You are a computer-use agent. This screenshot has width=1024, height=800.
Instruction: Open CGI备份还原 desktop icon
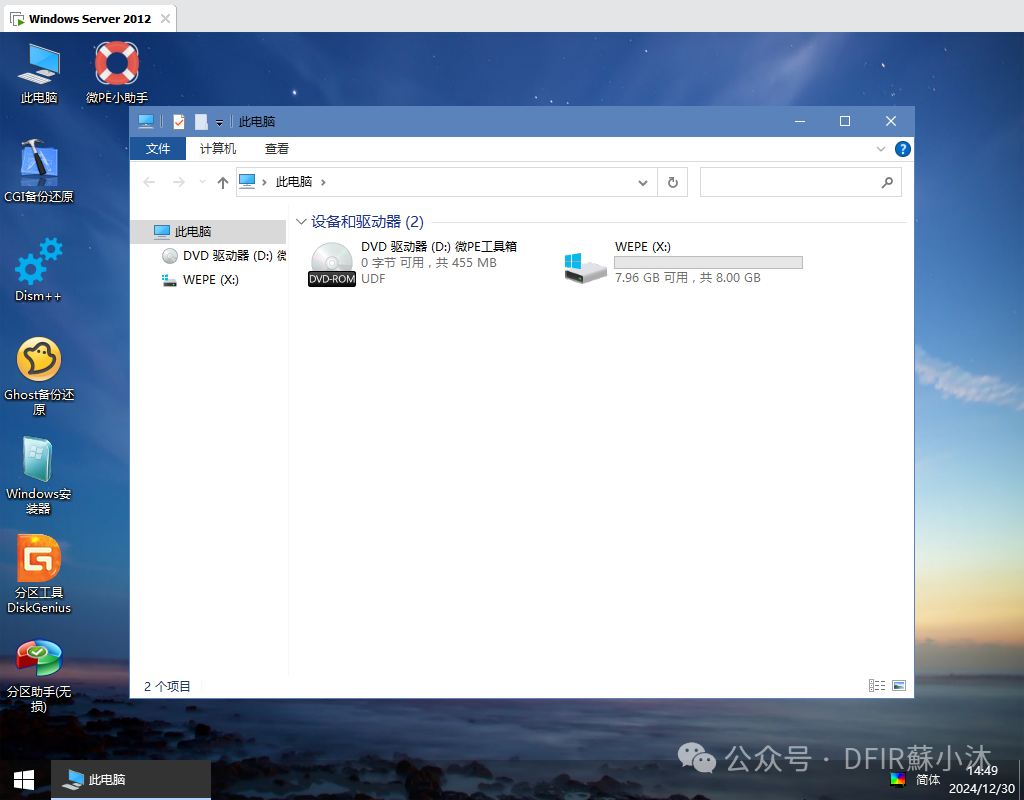39,172
